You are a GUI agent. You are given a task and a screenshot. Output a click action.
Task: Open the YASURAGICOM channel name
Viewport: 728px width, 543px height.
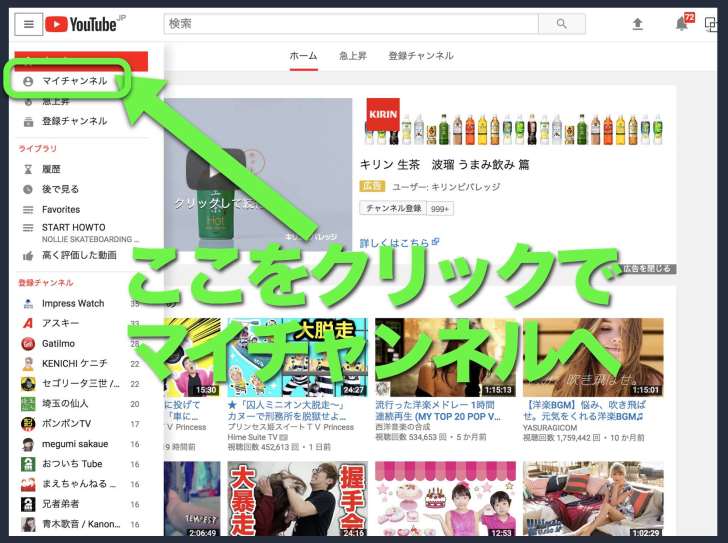point(550,427)
